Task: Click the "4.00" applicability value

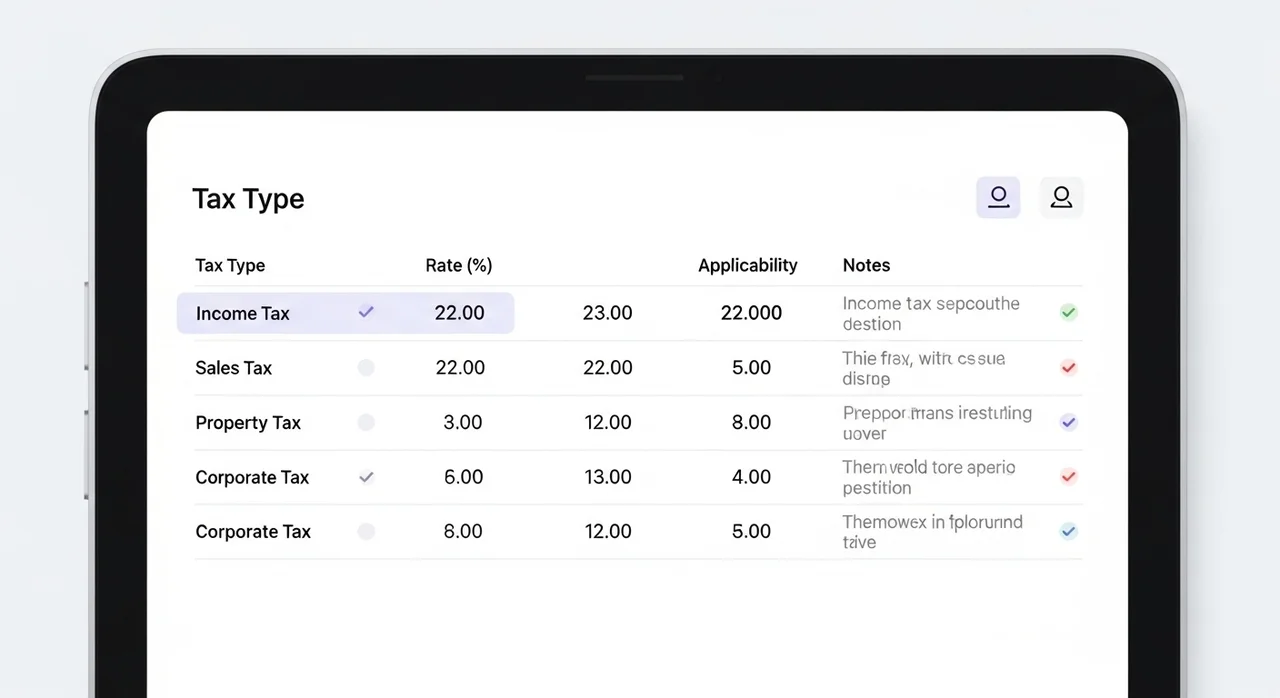Action: tap(751, 477)
